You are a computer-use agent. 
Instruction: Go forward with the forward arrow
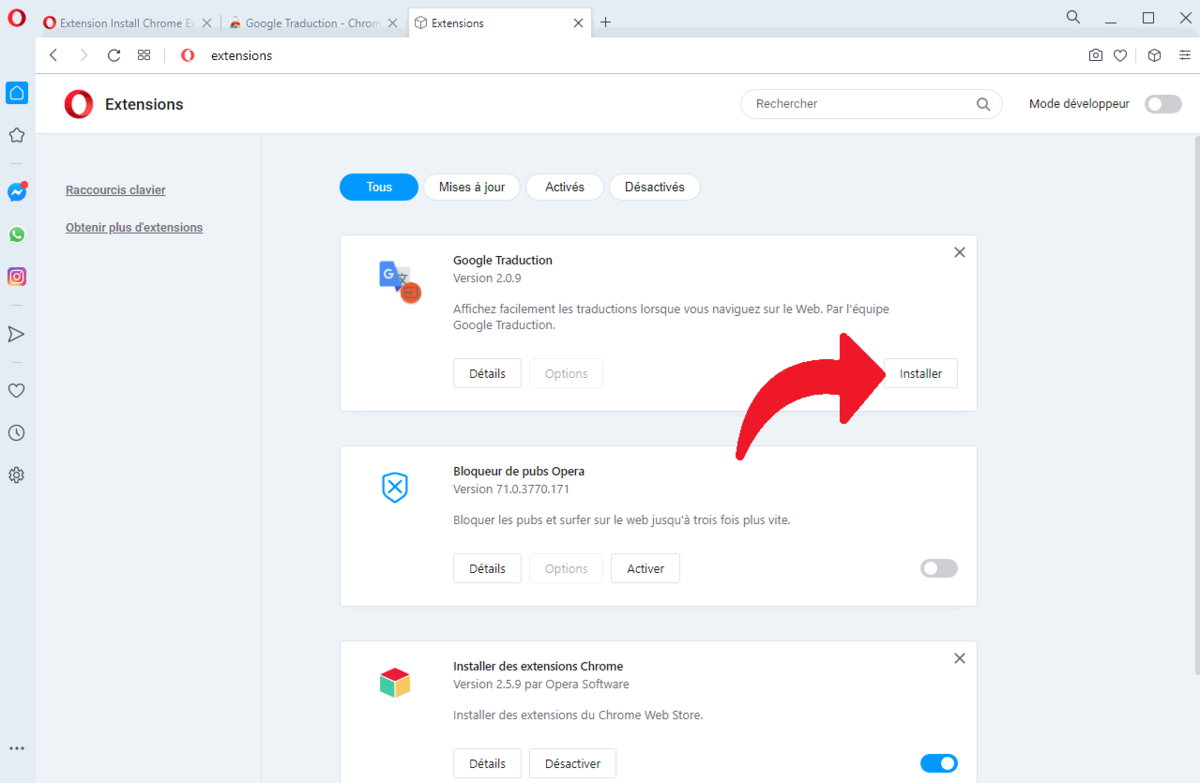(x=84, y=56)
